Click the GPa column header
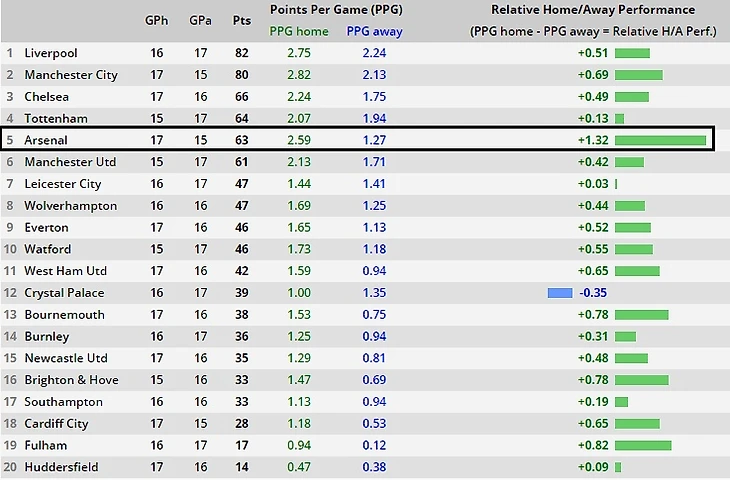Screen dimensions: 730x480 coord(200,20)
